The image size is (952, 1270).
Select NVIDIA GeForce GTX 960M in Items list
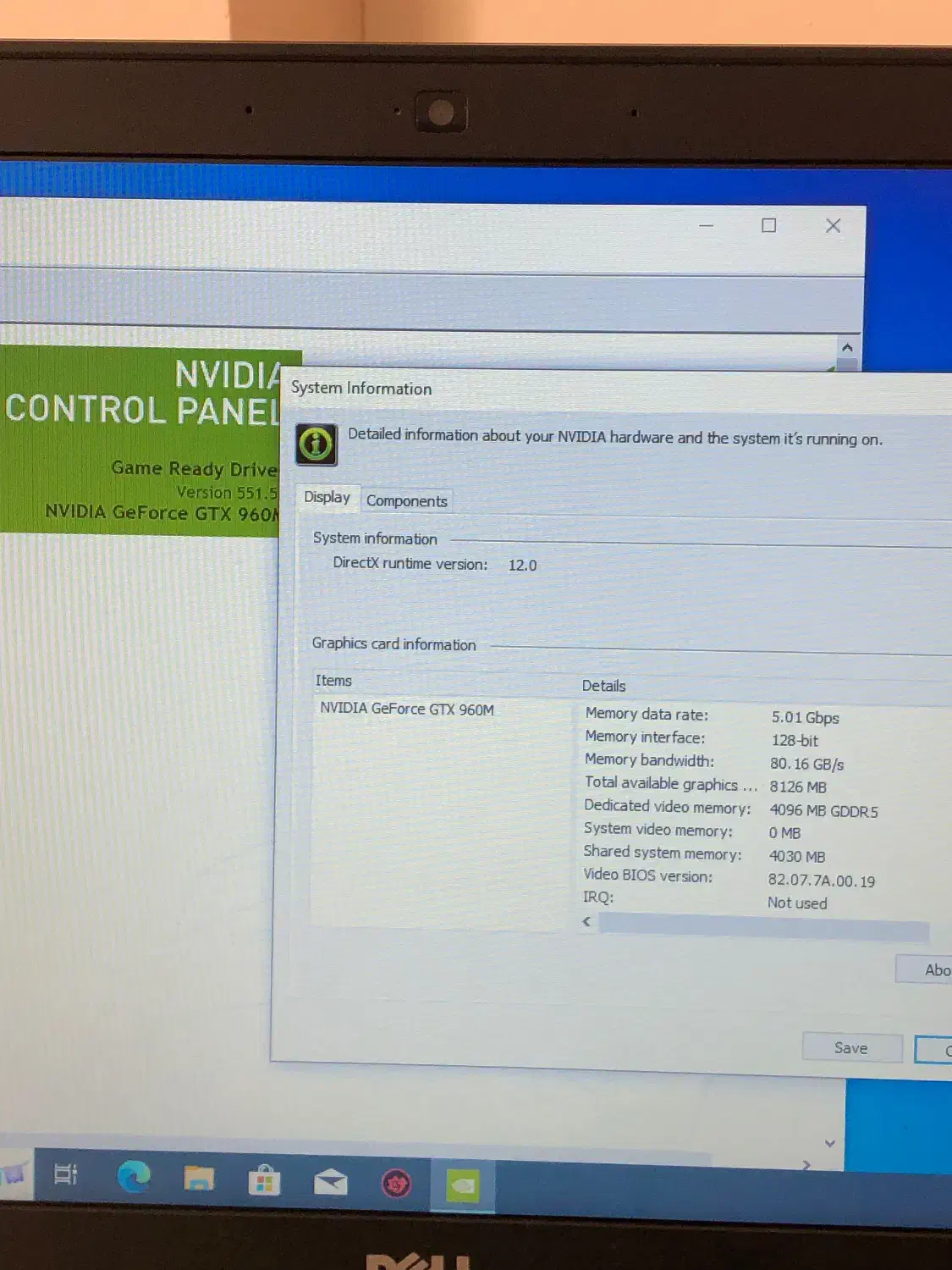(407, 709)
